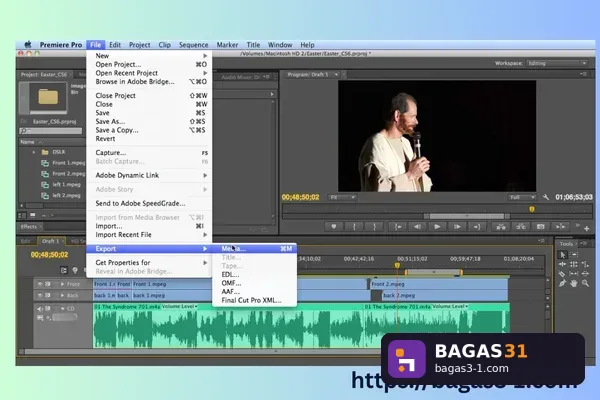600x400 pixels.
Task: Click Add Marker button in Program monitor
Action: tap(334, 227)
